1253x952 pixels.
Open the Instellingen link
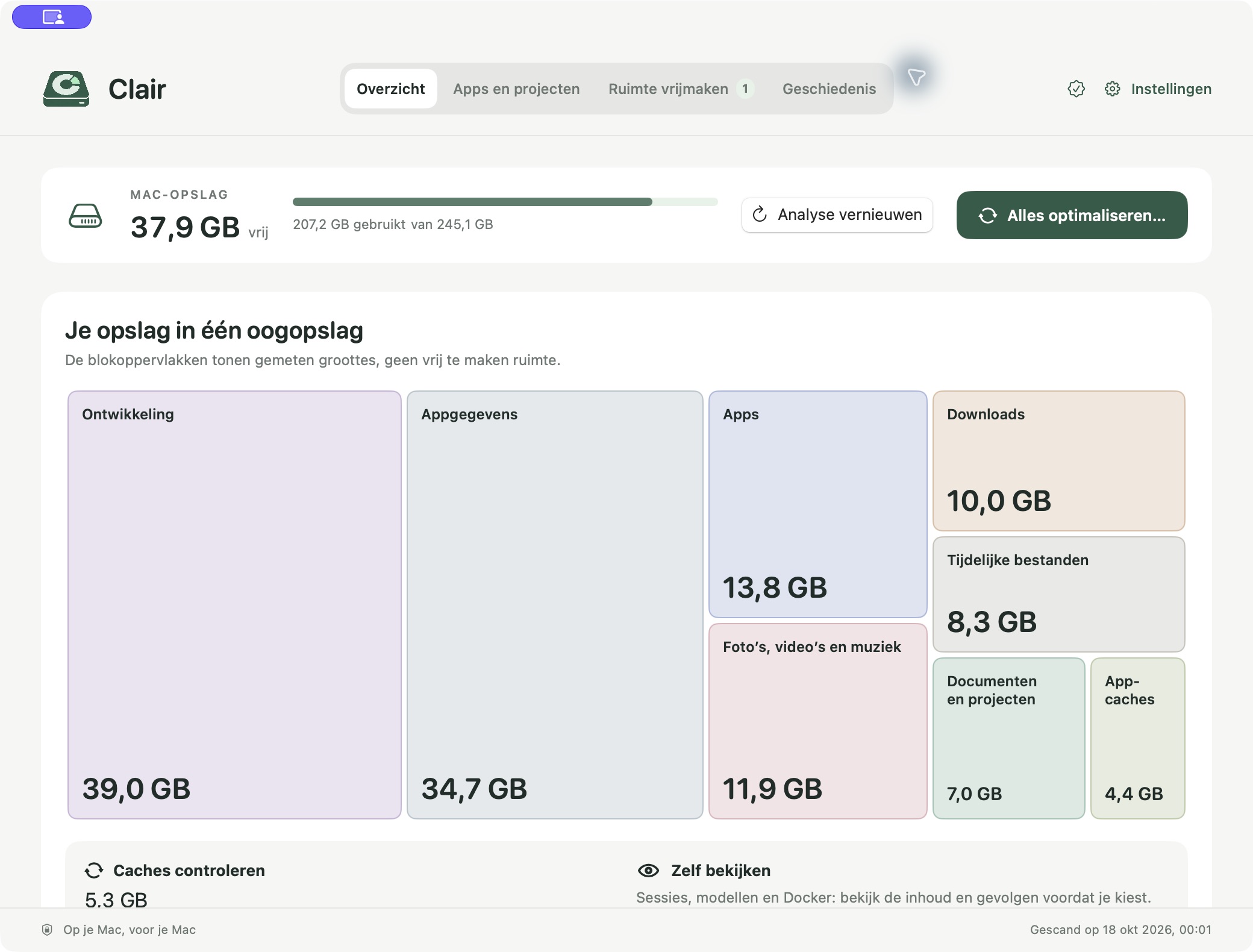pos(1171,89)
